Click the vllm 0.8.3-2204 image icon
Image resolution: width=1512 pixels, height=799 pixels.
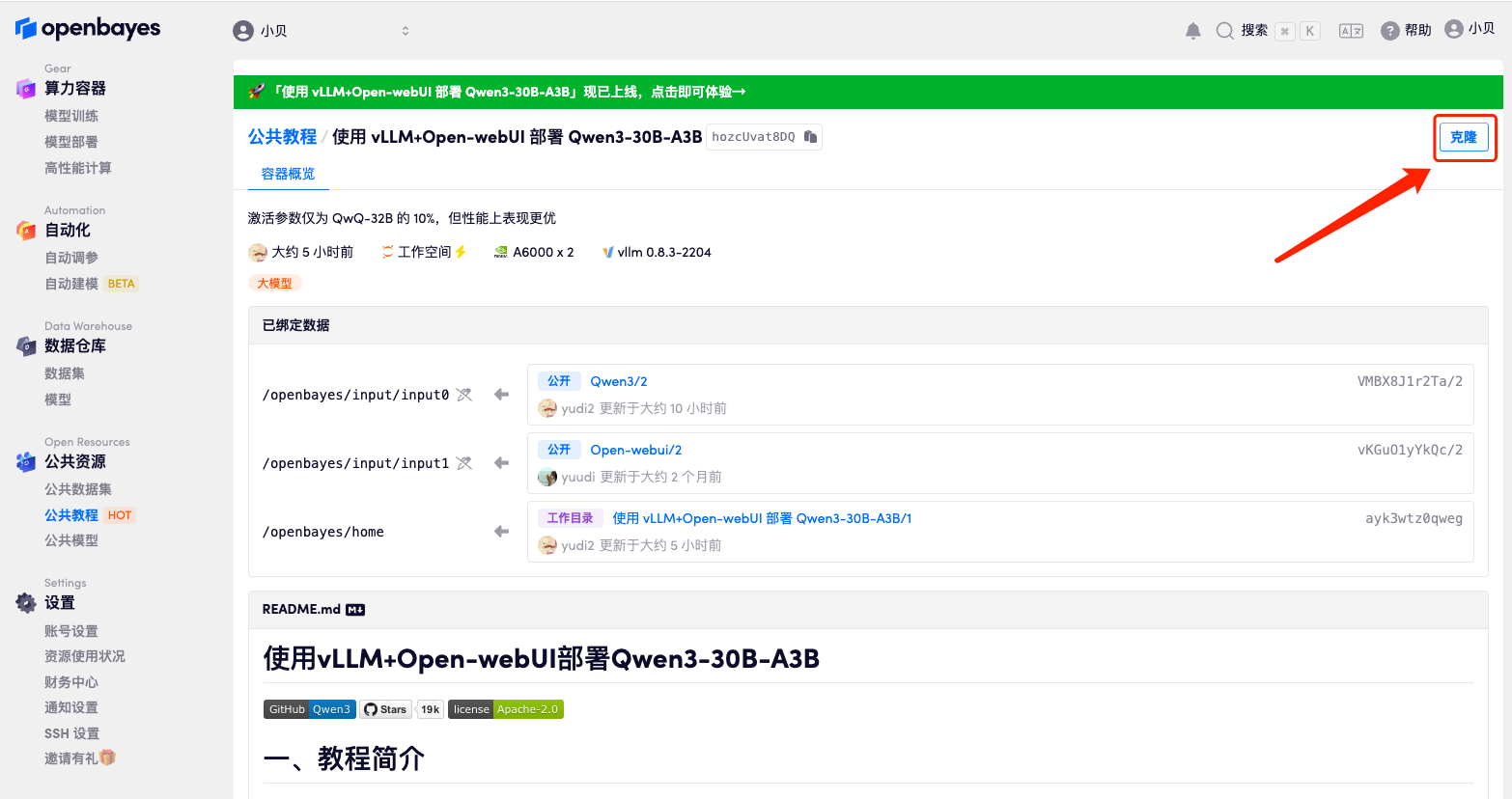pos(608,253)
